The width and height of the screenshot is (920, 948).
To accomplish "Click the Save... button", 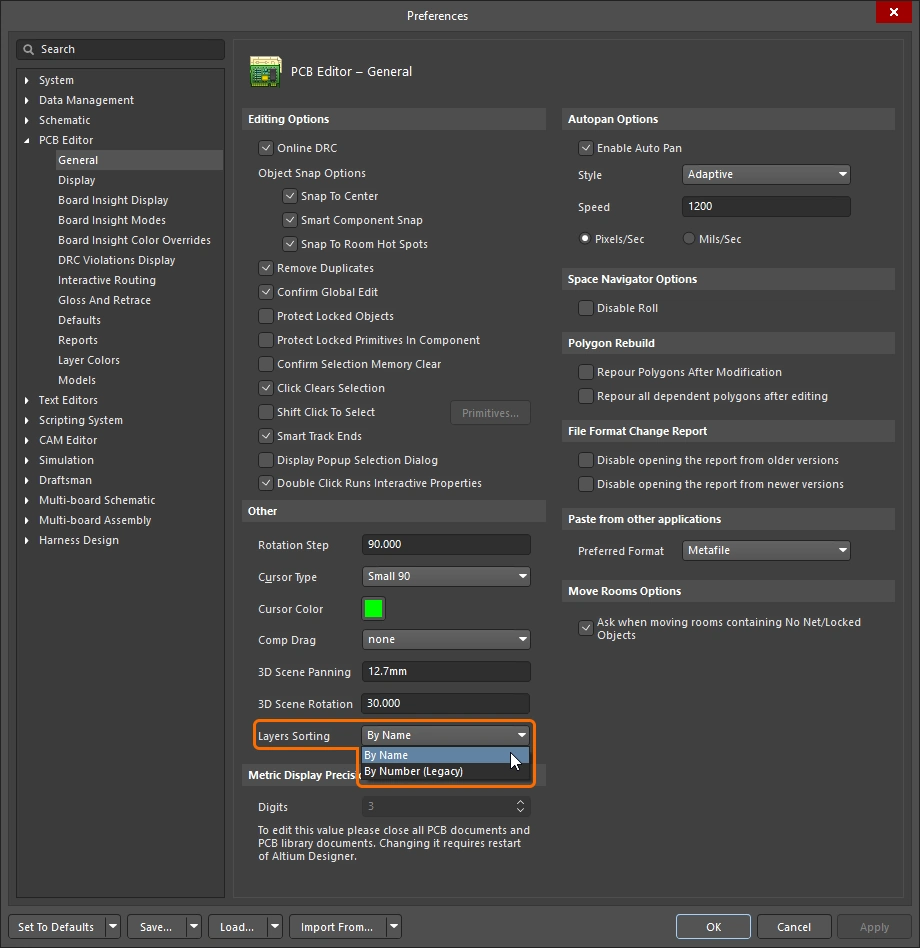I will click(156, 926).
